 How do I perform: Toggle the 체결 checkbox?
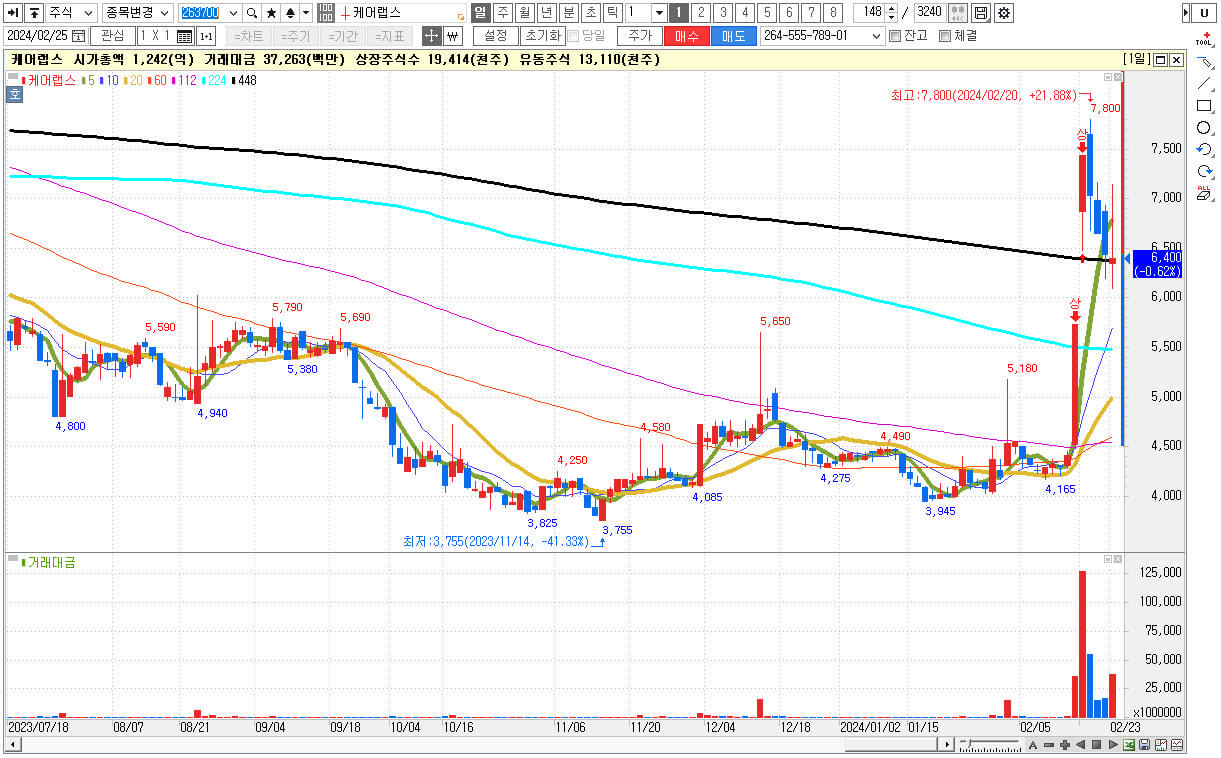[x=944, y=35]
